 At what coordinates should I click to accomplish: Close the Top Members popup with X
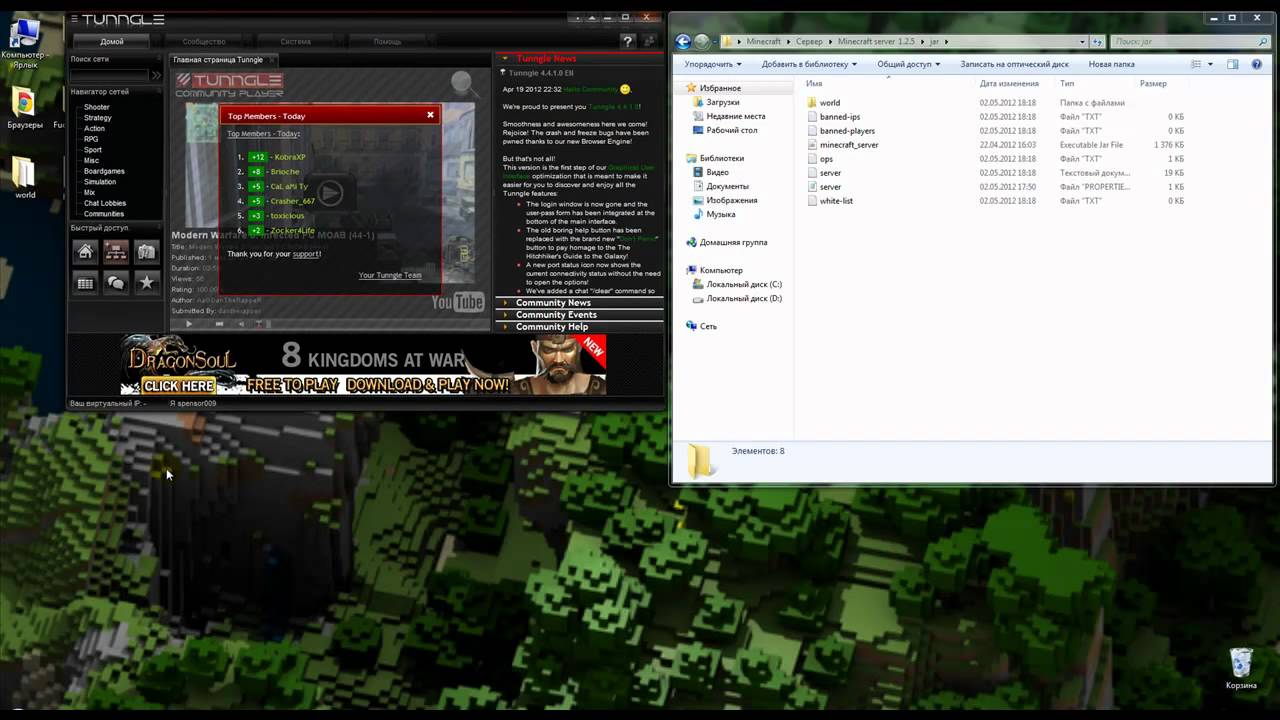coord(431,115)
